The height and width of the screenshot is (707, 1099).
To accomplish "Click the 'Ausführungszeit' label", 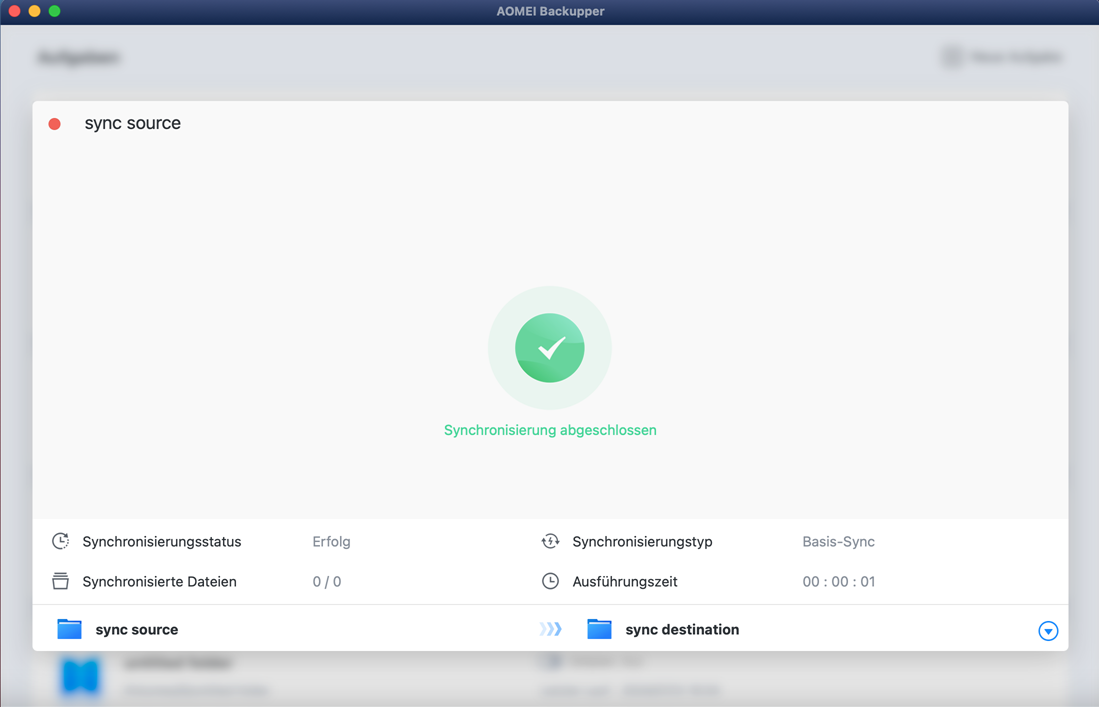I will 624,582.
